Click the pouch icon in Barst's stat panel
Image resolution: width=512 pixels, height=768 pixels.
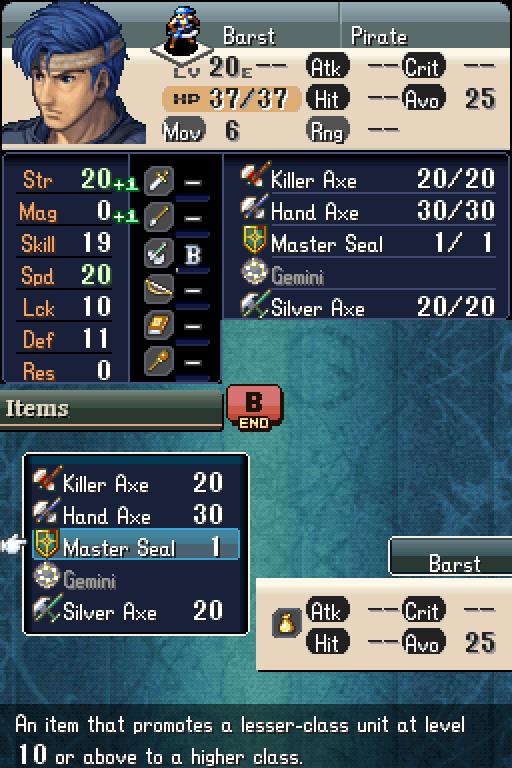point(286,623)
